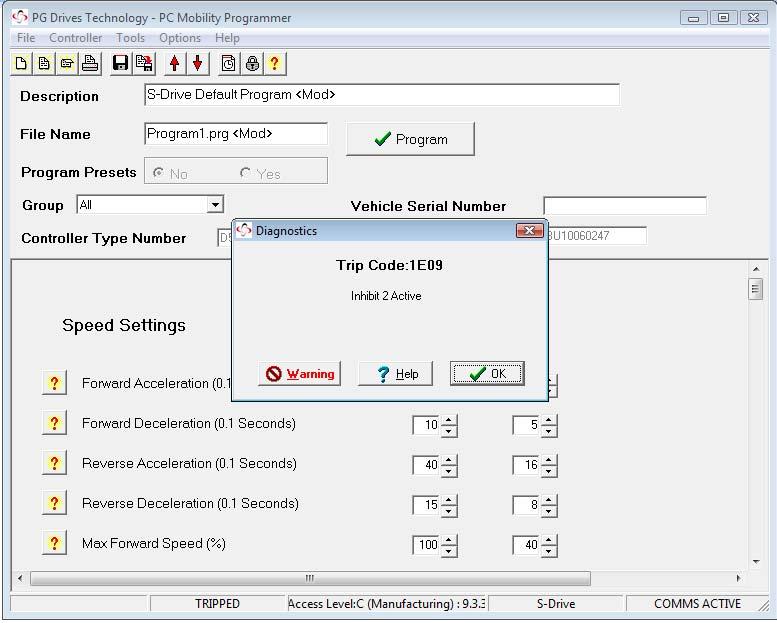Screen dimensions: 777x623
Task: Increase Forward Deceleration second value of 5
Action: point(549,420)
